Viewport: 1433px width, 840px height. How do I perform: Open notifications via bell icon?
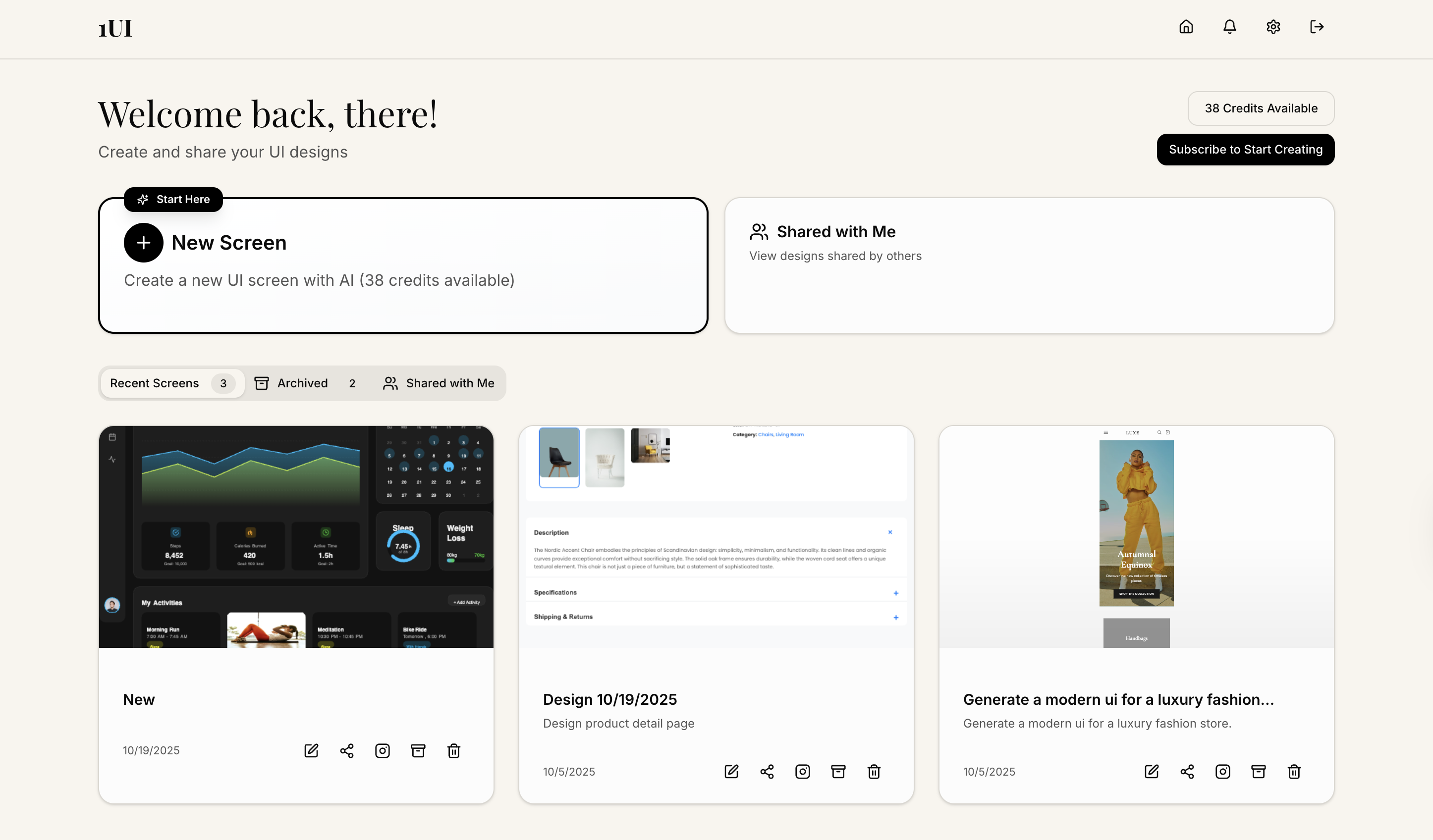[x=1229, y=27]
